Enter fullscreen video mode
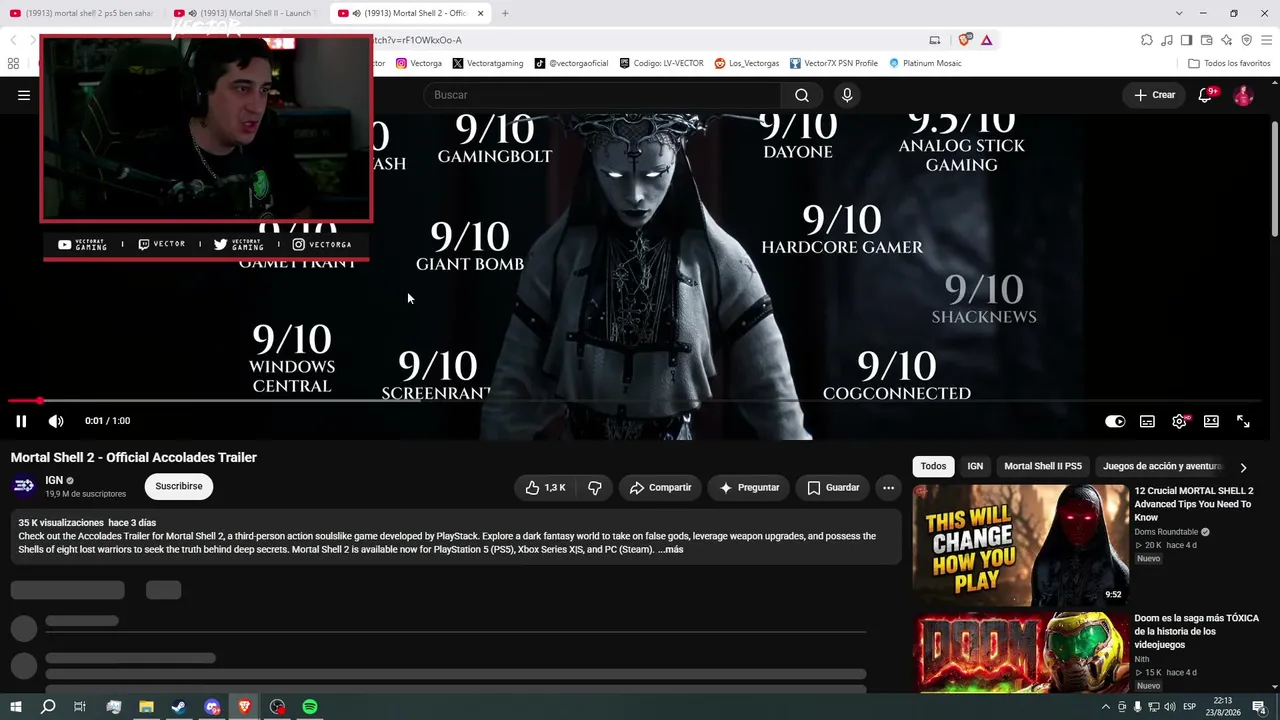The height and width of the screenshot is (720, 1280). pyautogui.click(x=1243, y=421)
